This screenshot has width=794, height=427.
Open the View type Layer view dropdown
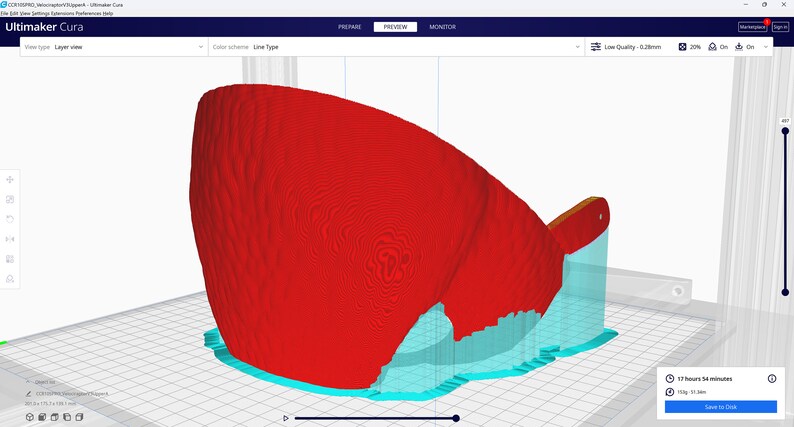[x=114, y=47]
